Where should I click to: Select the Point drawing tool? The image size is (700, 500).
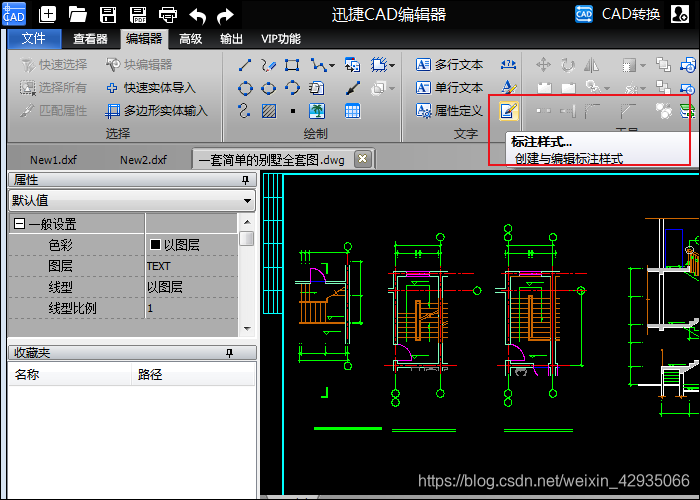(293, 111)
